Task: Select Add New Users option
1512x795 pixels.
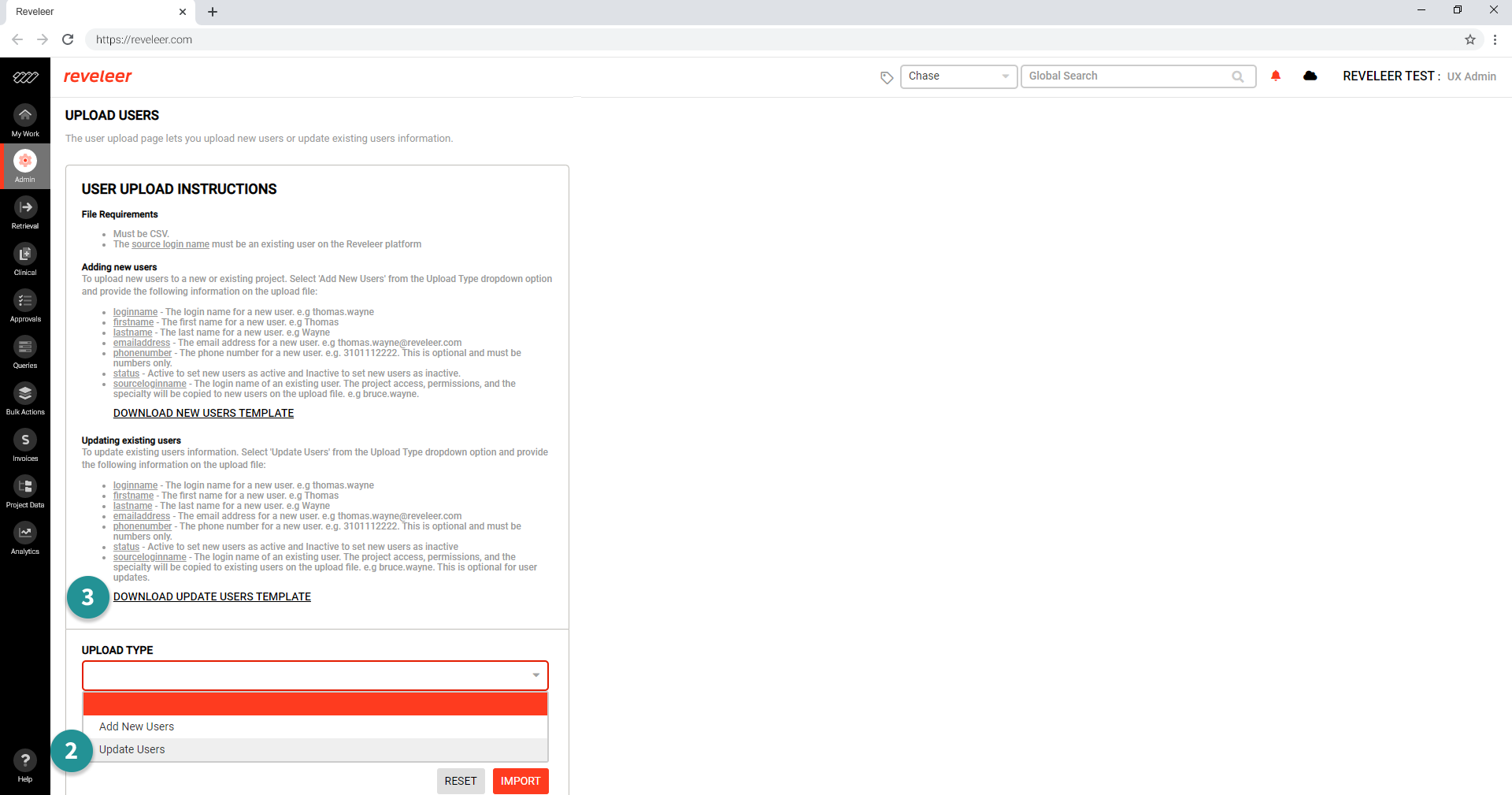Action: coord(315,726)
